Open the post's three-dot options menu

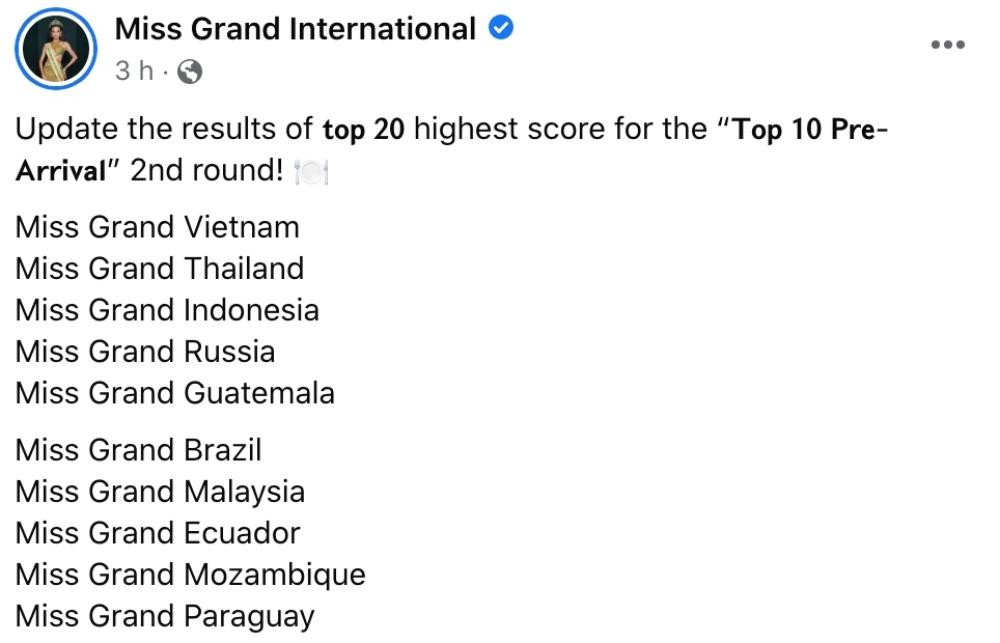coord(947,45)
